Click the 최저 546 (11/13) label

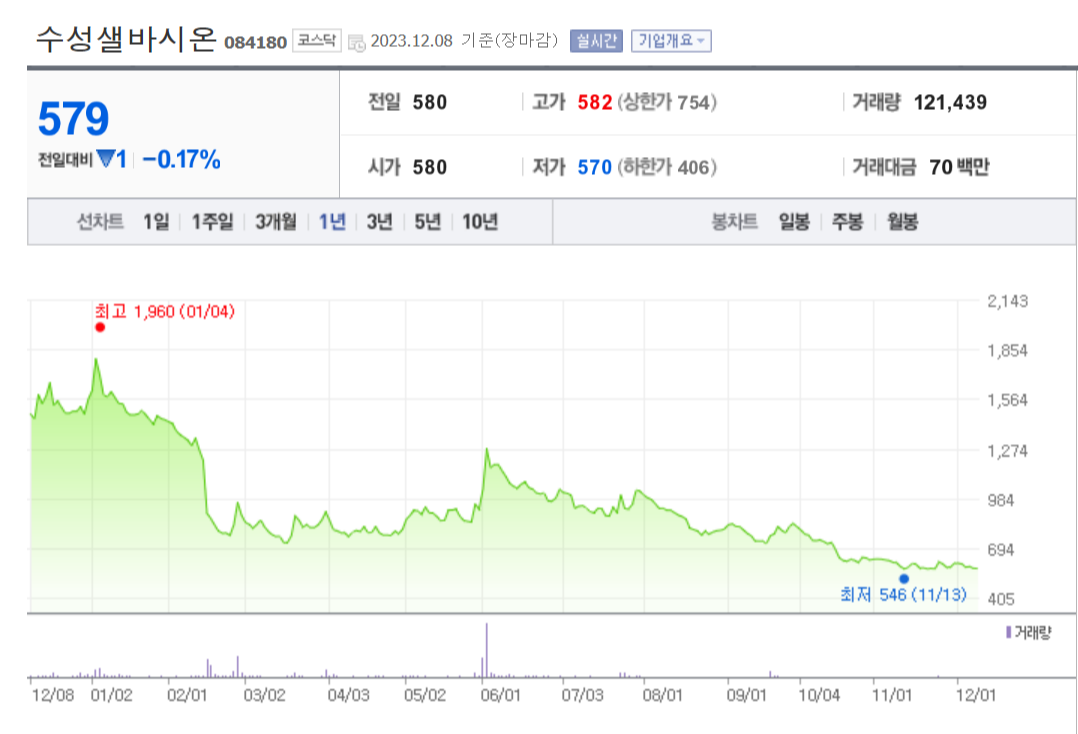(903, 594)
